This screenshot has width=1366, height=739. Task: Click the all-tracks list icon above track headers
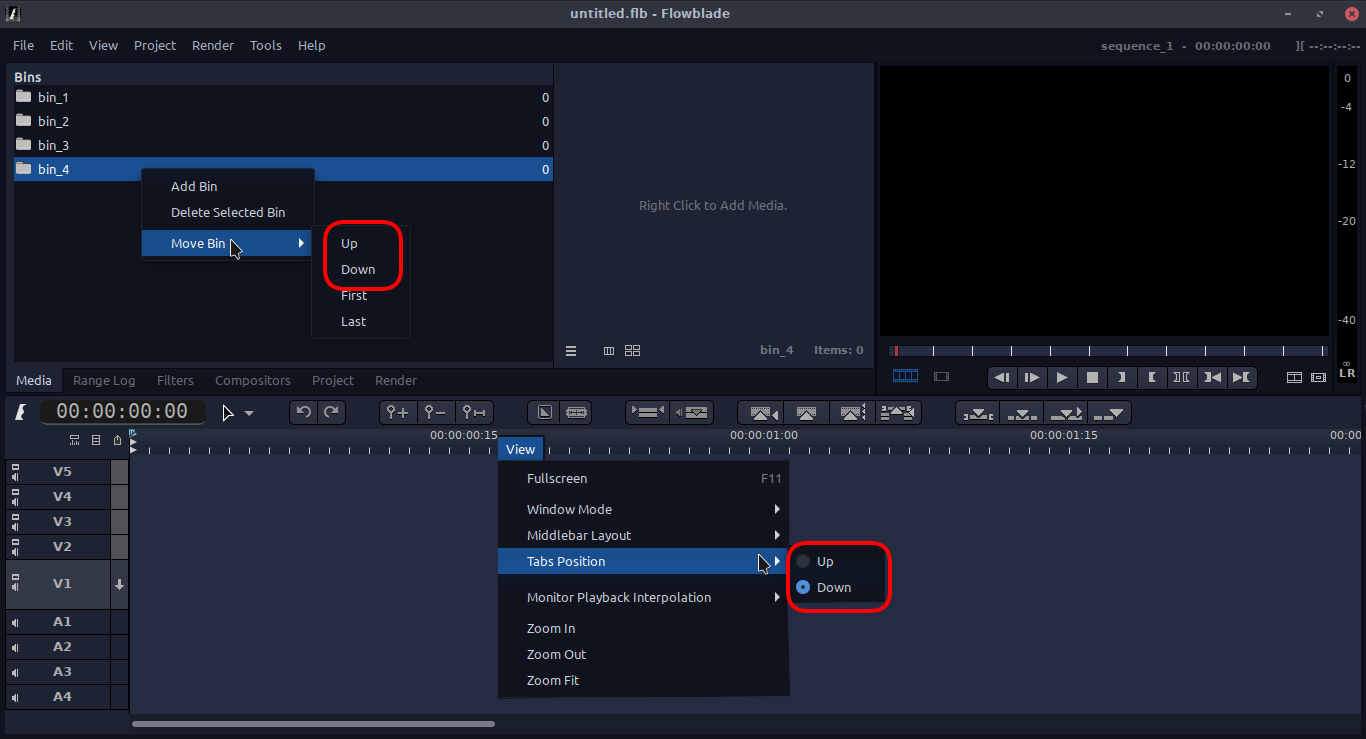click(x=96, y=440)
